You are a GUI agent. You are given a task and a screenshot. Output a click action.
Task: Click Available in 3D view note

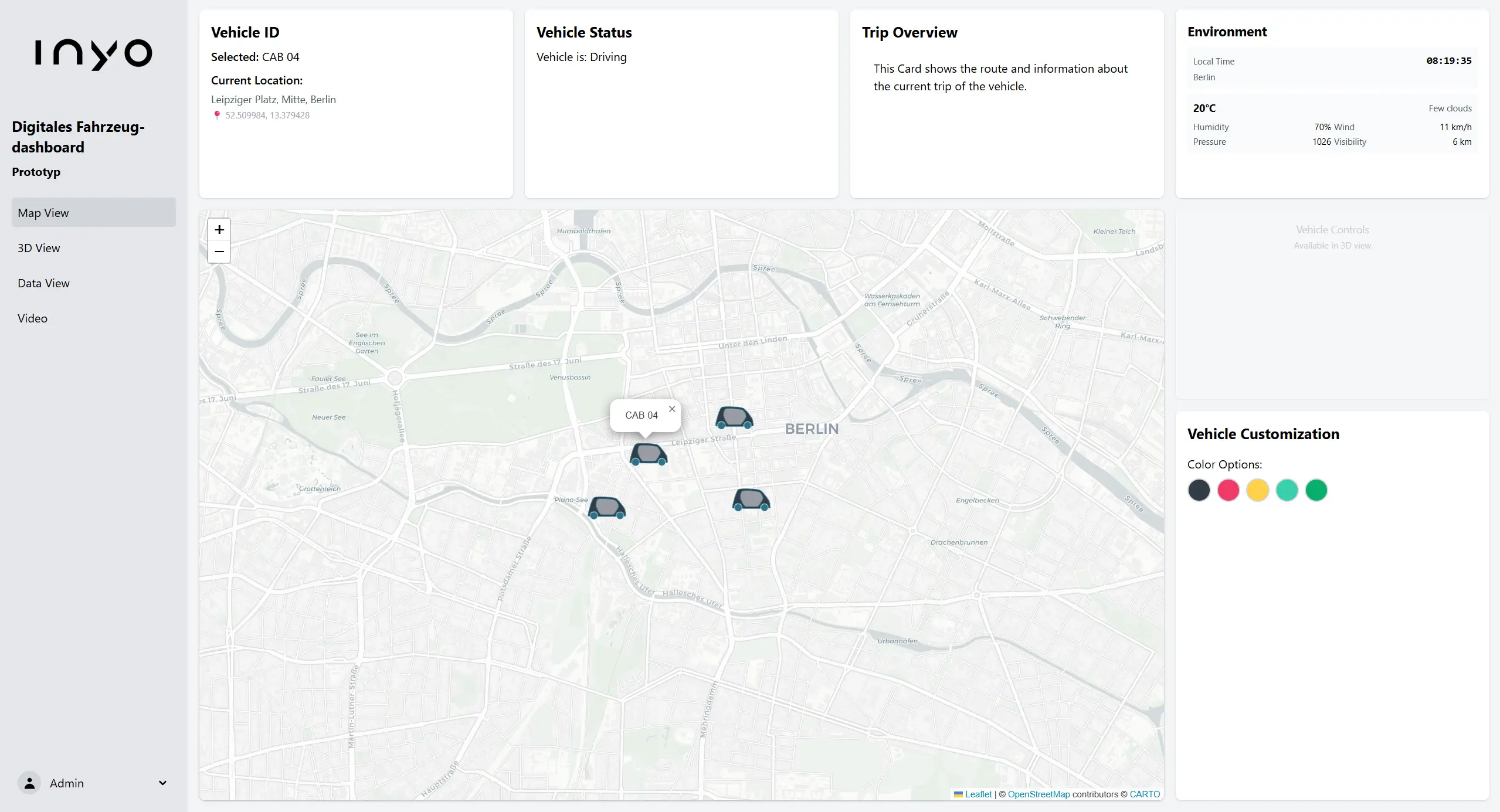tap(1332, 246)
